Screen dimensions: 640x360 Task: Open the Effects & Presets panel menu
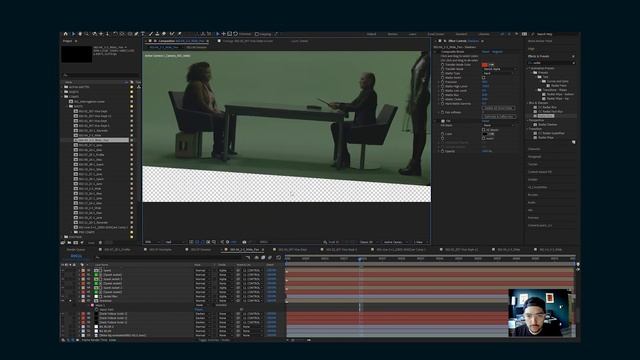[x=573, y=56]
